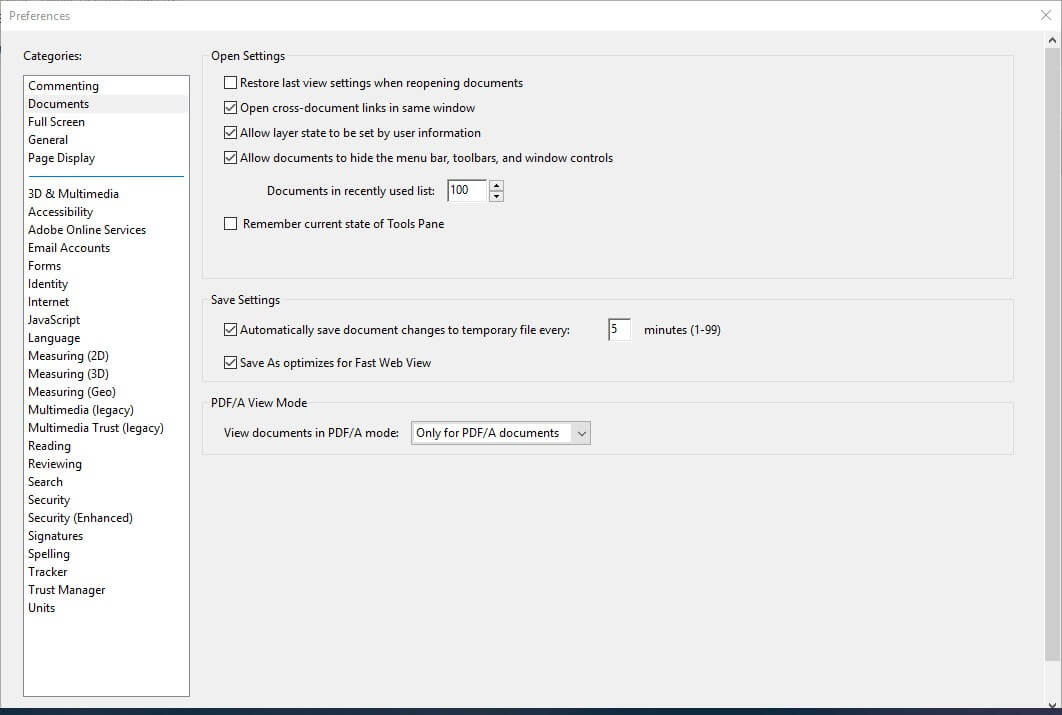This screenshot has width=1062, height=715.
Task: Uncheck Open cross-document links in same window
Action: click(x=230, y=108)
